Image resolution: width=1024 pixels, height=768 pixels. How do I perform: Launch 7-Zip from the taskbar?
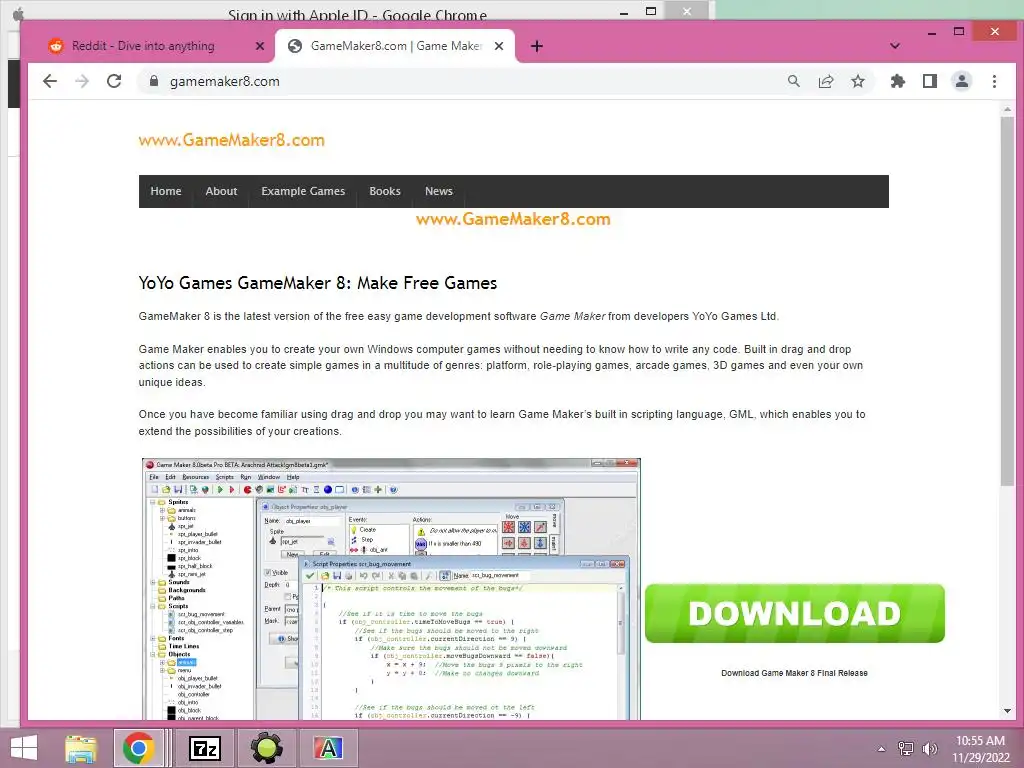point(204,748)
